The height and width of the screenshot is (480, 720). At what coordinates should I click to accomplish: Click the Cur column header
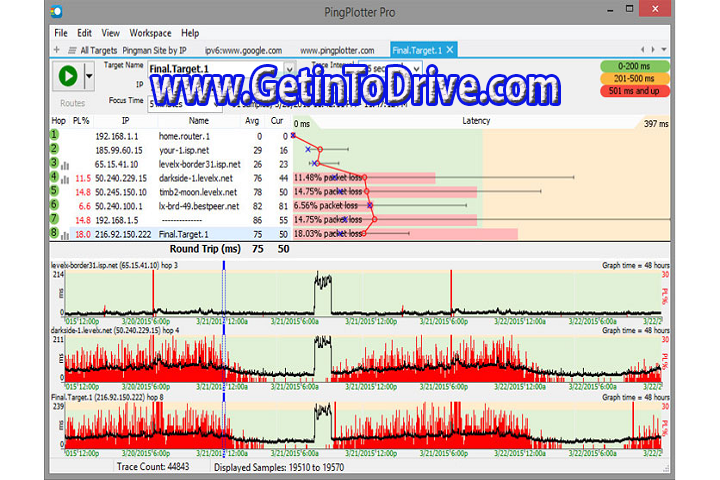pyautogui.click(x=277, y=121)
